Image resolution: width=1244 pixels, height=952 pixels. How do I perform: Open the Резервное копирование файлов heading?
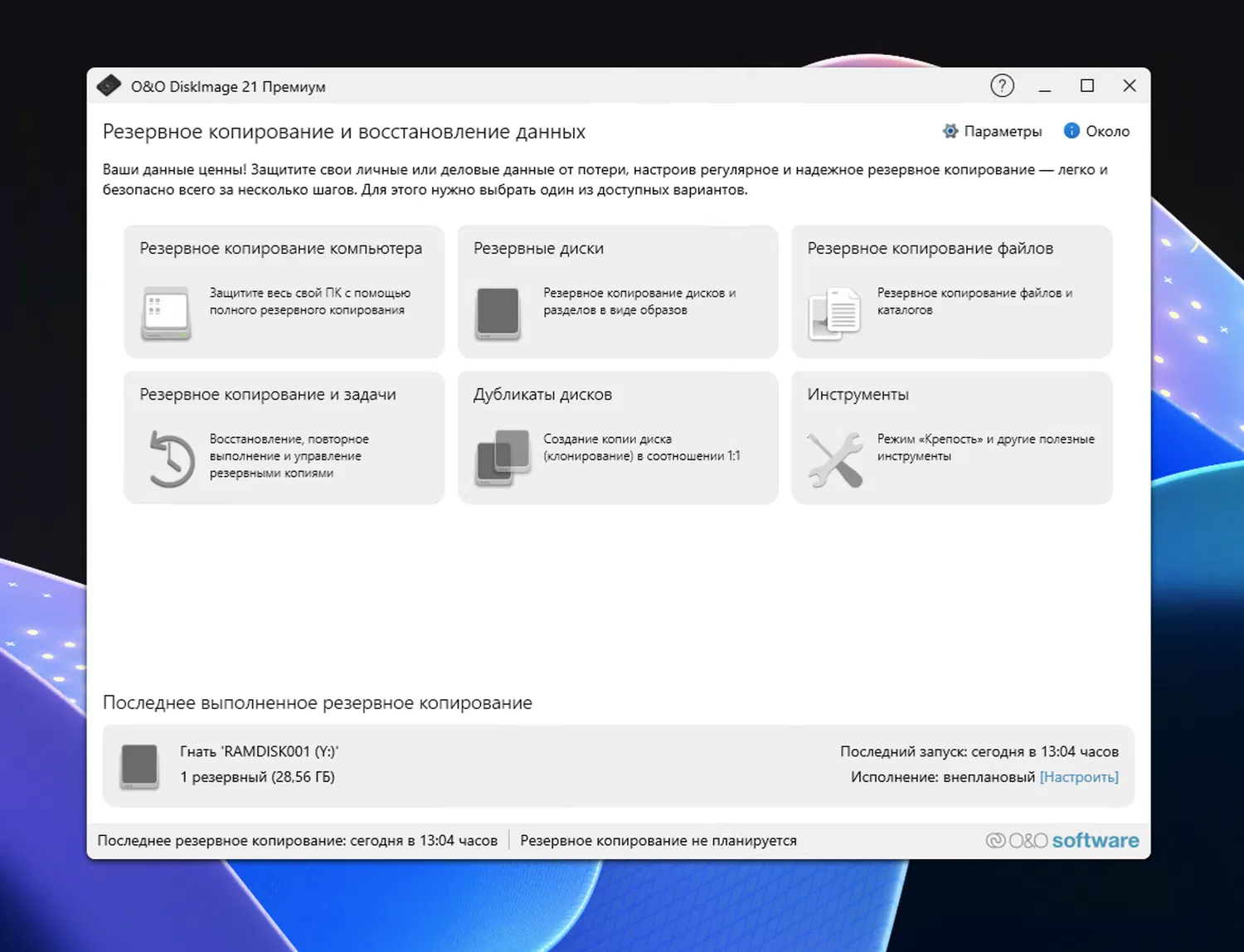point(930,248)
